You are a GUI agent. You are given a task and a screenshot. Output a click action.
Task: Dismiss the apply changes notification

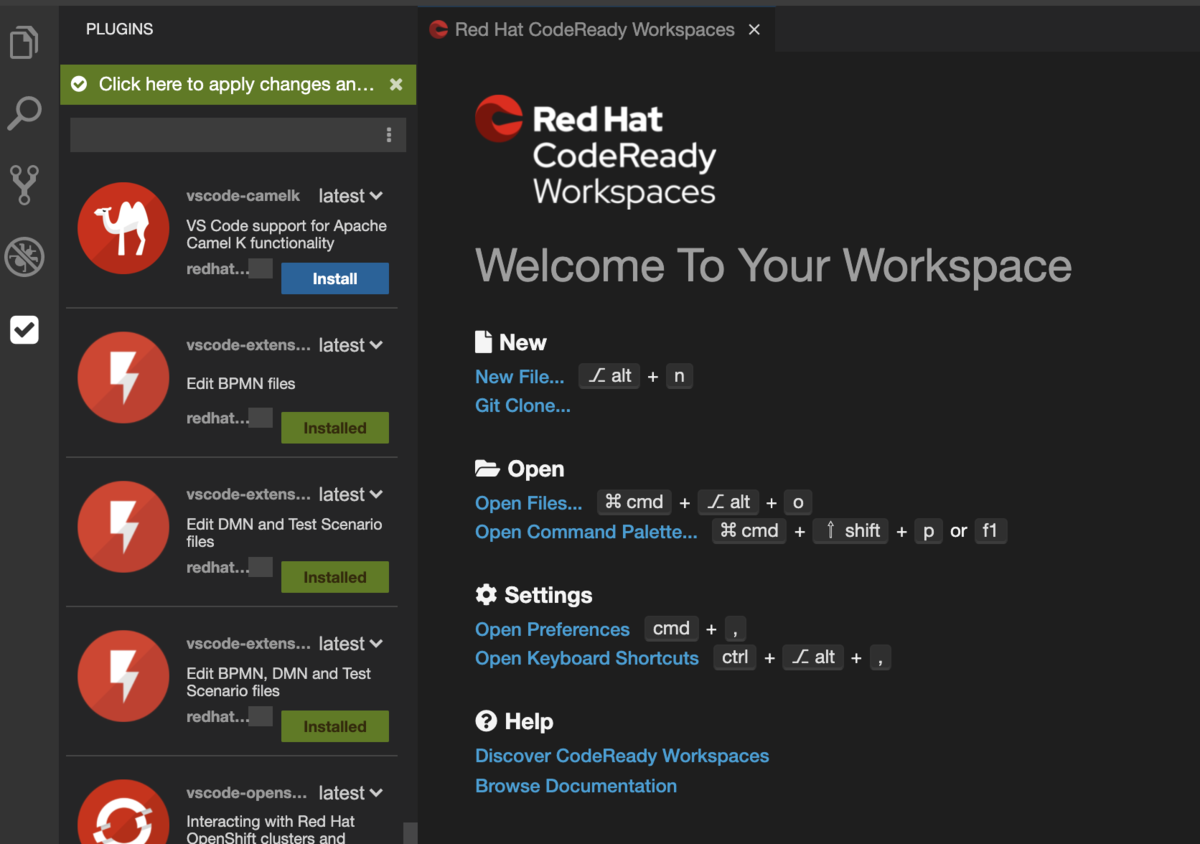tap(396, 85)
